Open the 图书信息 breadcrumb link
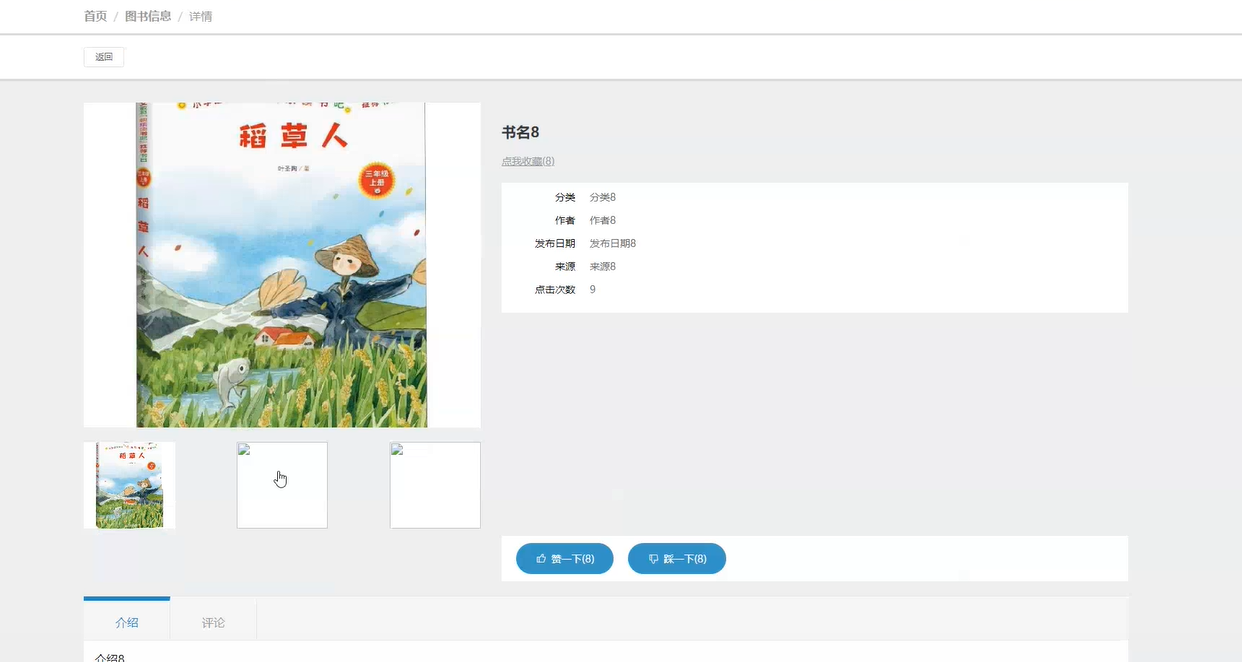This screenshot has width=1242, height=662. pos(148,16)
